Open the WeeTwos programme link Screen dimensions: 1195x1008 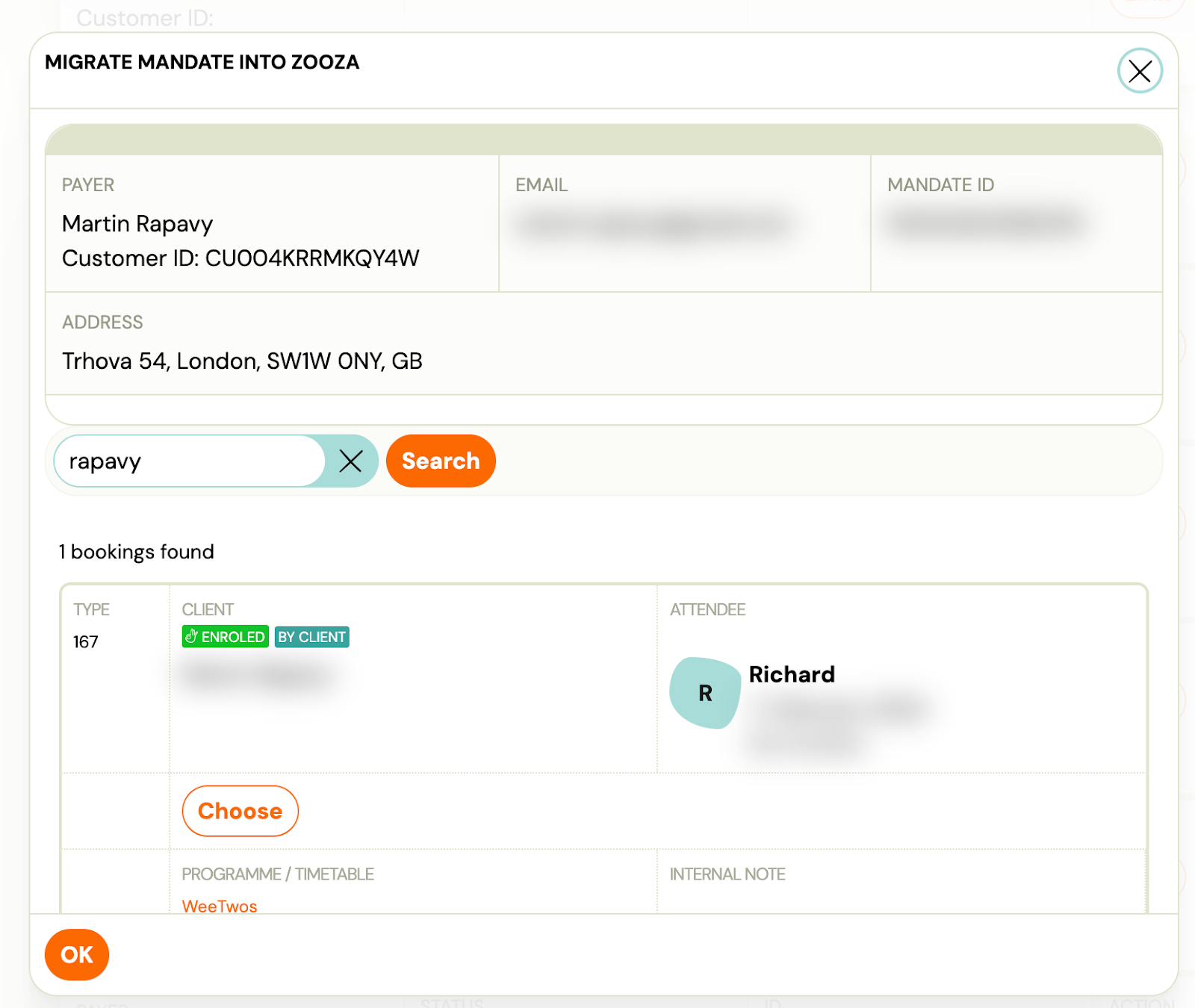pos(220,906)
